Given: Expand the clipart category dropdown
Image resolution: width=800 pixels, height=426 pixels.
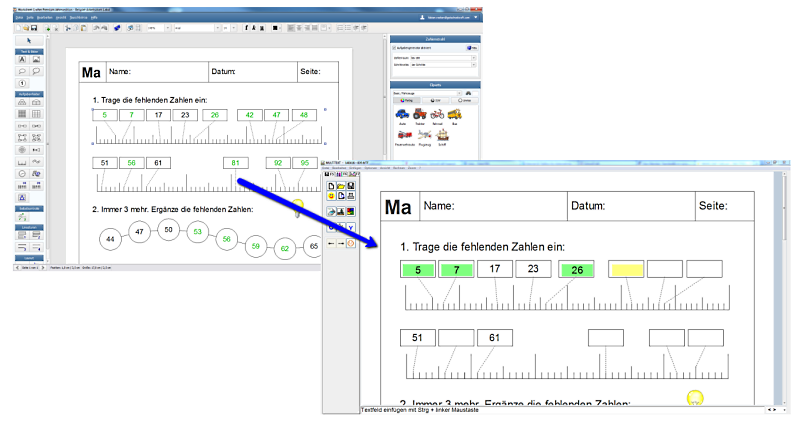Looking at the screenshot, I should pyautogui.click(x=459, y=92).
